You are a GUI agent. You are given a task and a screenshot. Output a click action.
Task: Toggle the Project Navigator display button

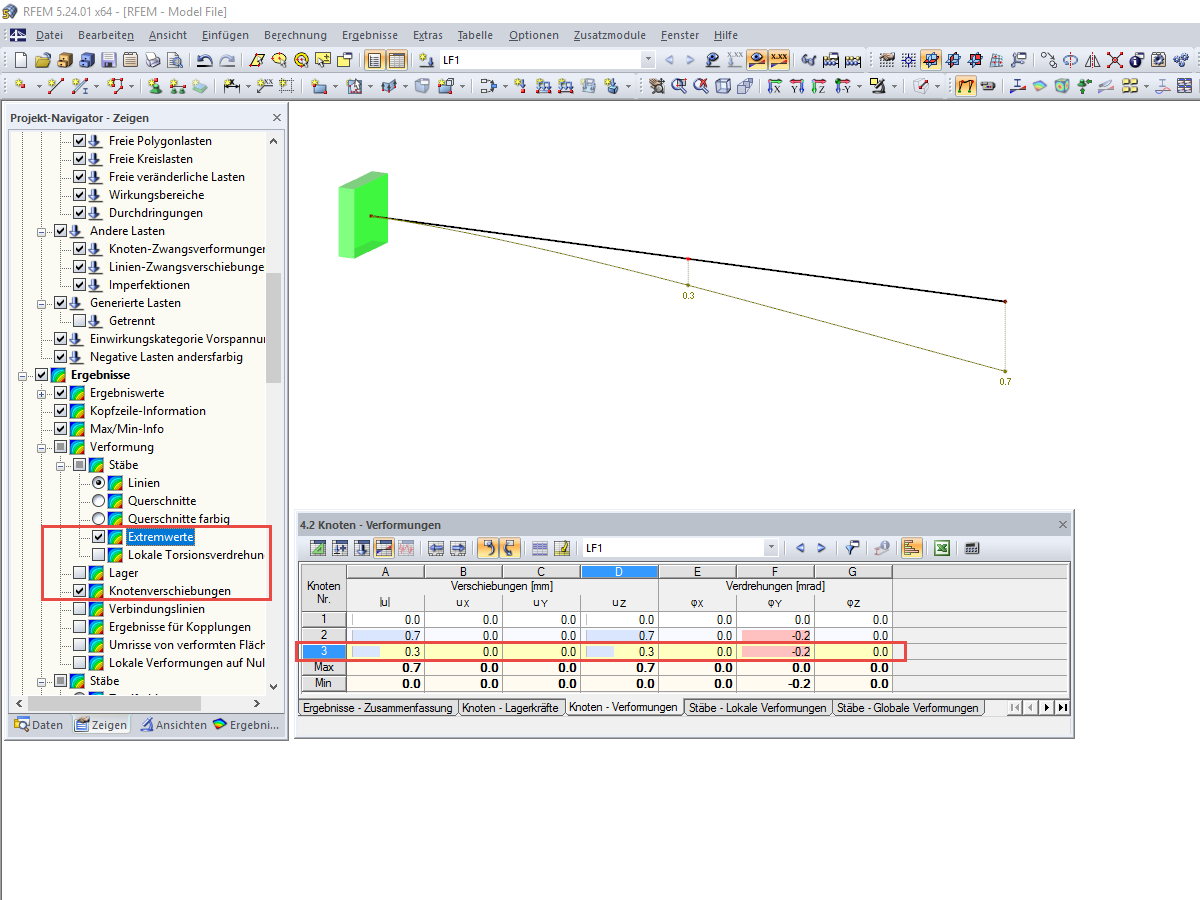pyautogui.click(x=375, y=60)
